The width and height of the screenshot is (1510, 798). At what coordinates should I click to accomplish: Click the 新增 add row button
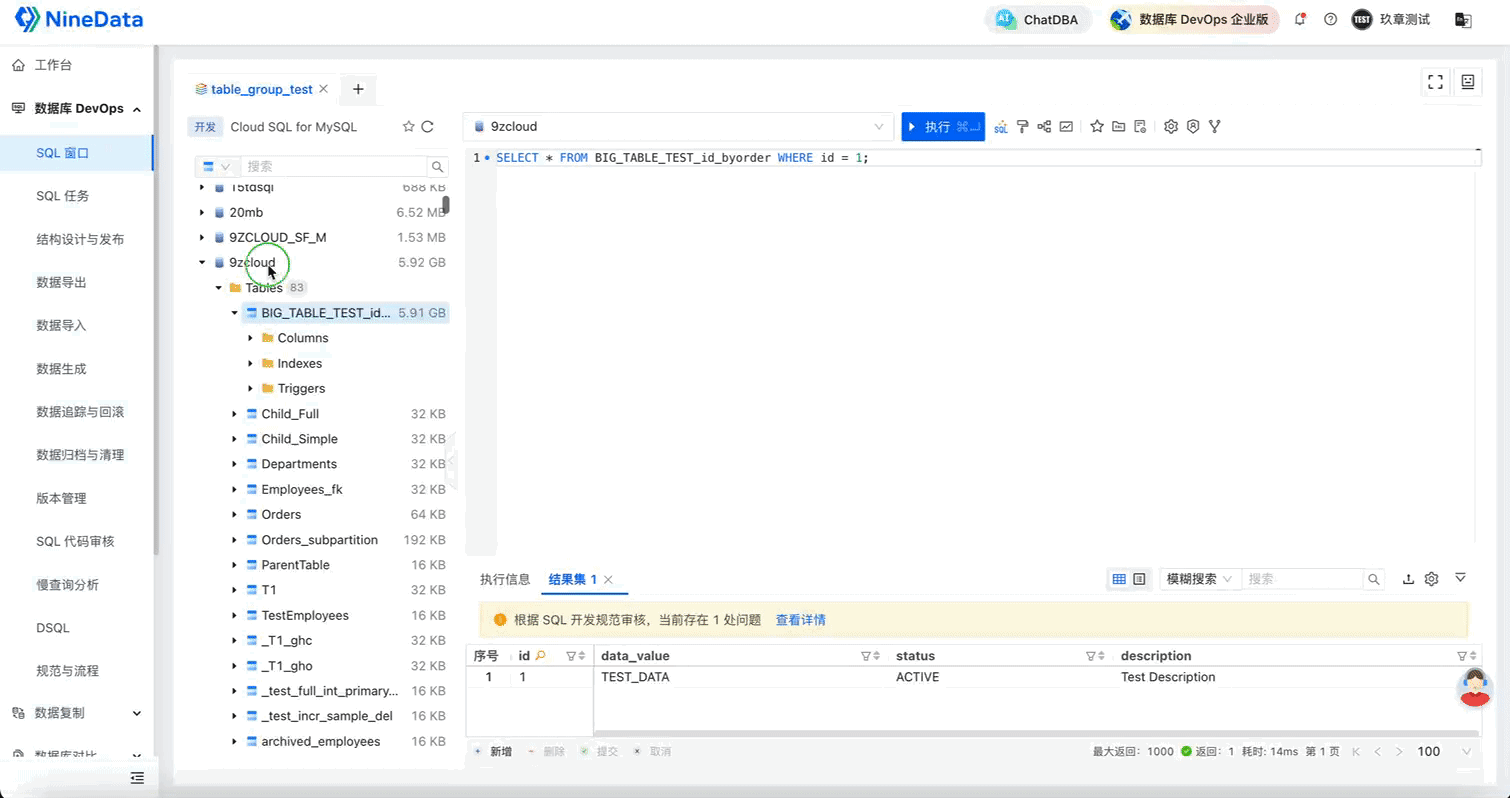pos(493,751)
